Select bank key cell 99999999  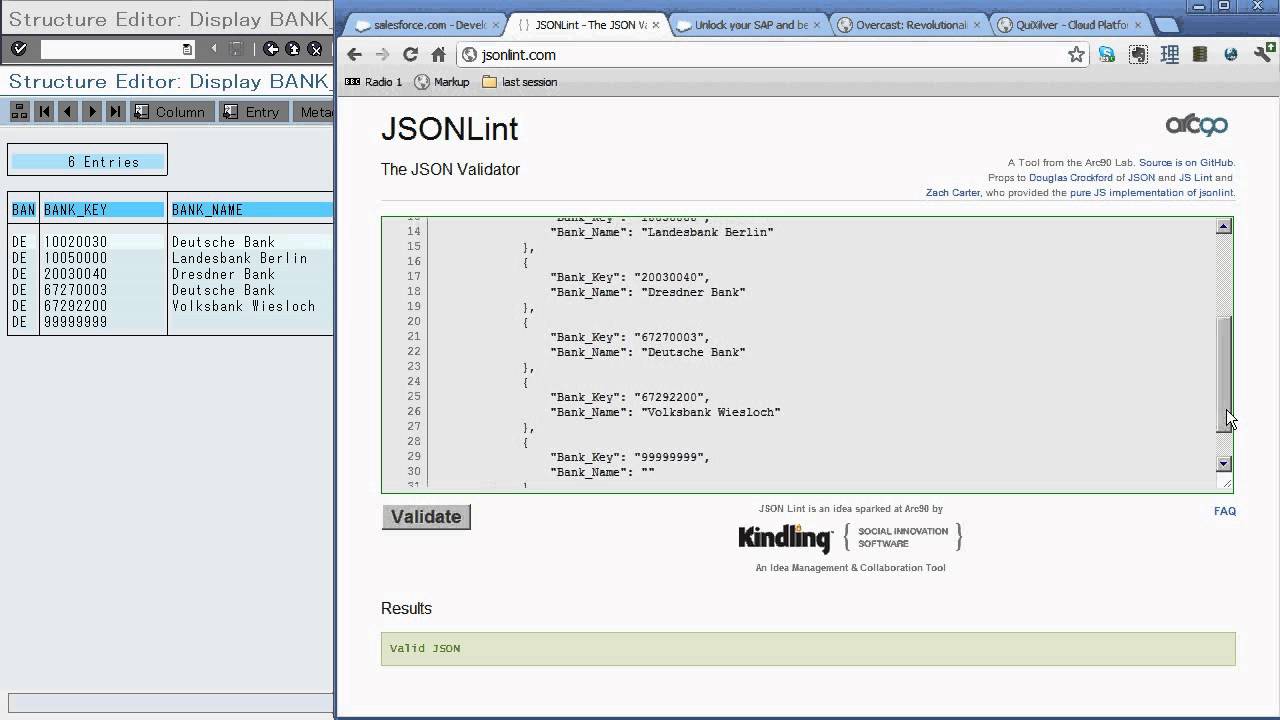102,322
